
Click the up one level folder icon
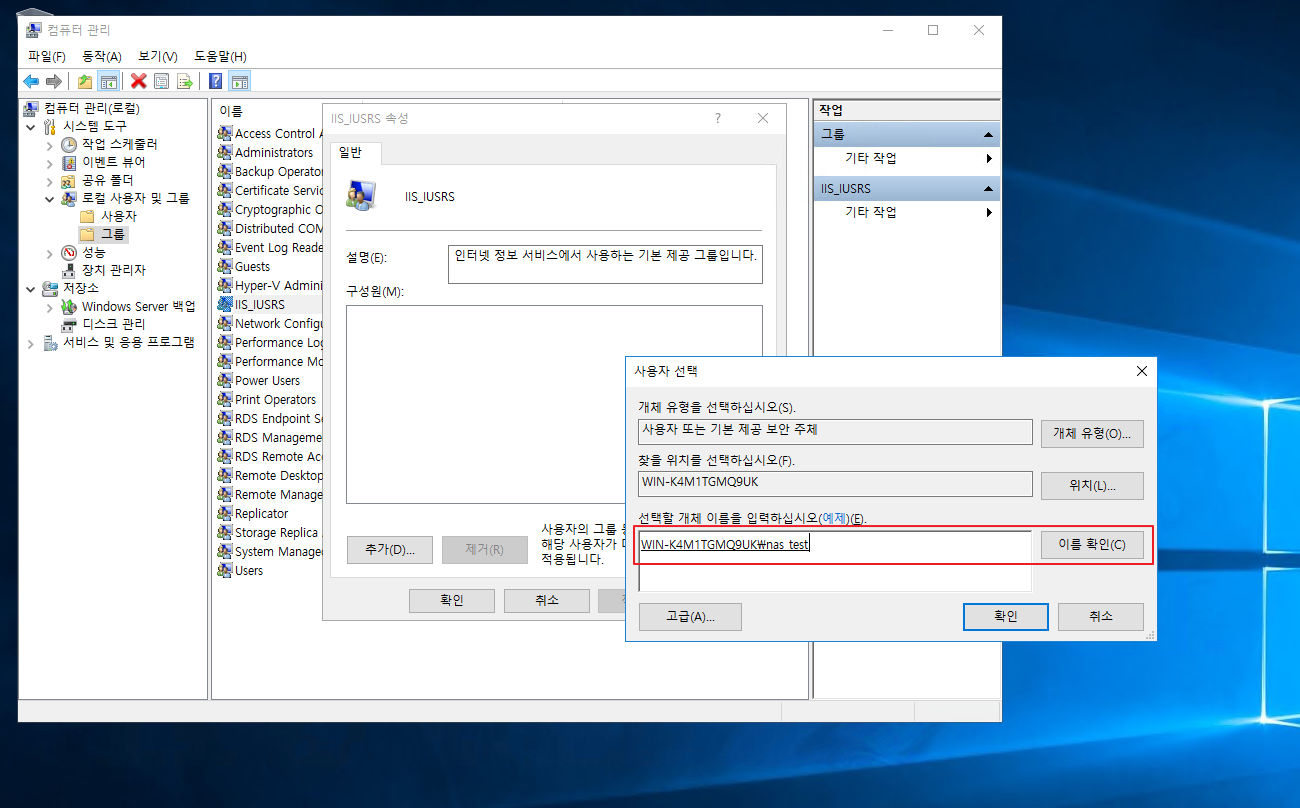click(x=85, y=81)
